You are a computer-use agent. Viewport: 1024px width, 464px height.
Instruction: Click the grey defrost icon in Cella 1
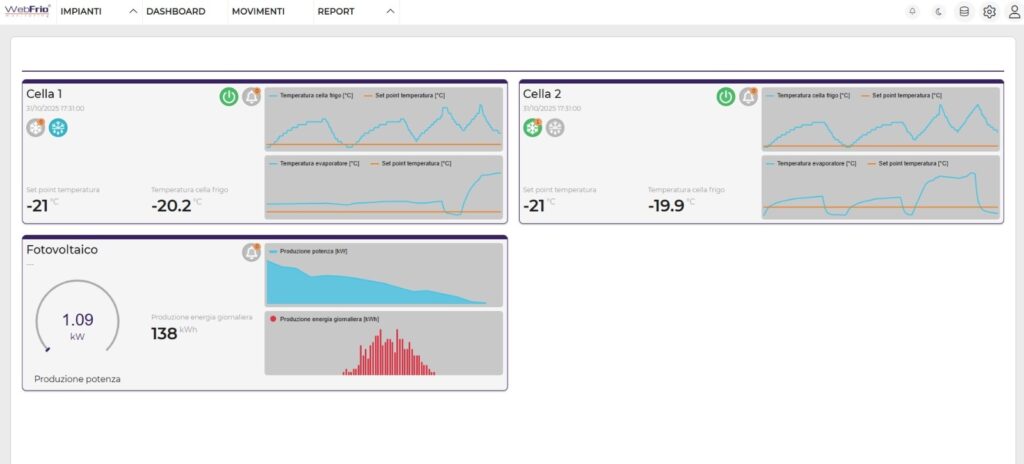(36, 128)
